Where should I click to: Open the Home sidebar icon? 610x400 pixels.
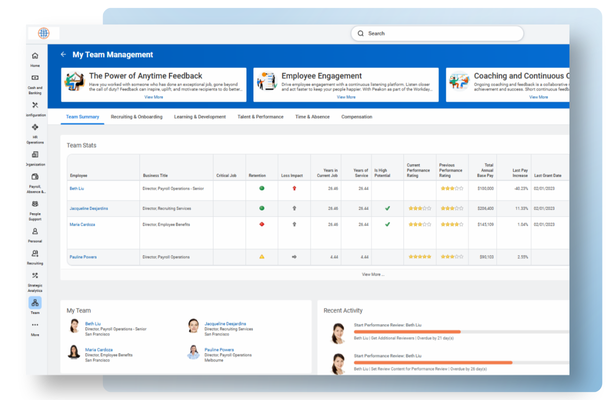click(x=35, y=56)
